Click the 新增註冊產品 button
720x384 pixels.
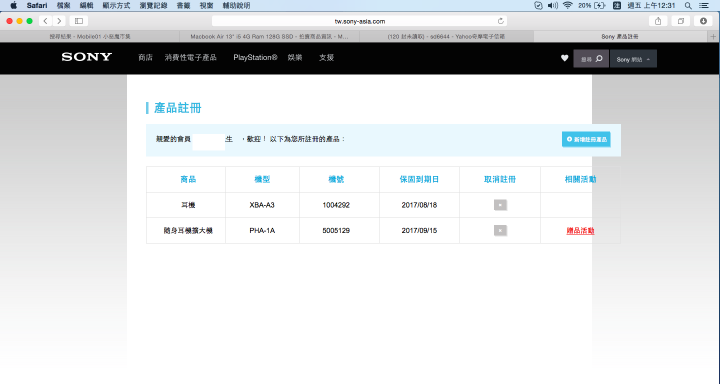coord(586,139)
